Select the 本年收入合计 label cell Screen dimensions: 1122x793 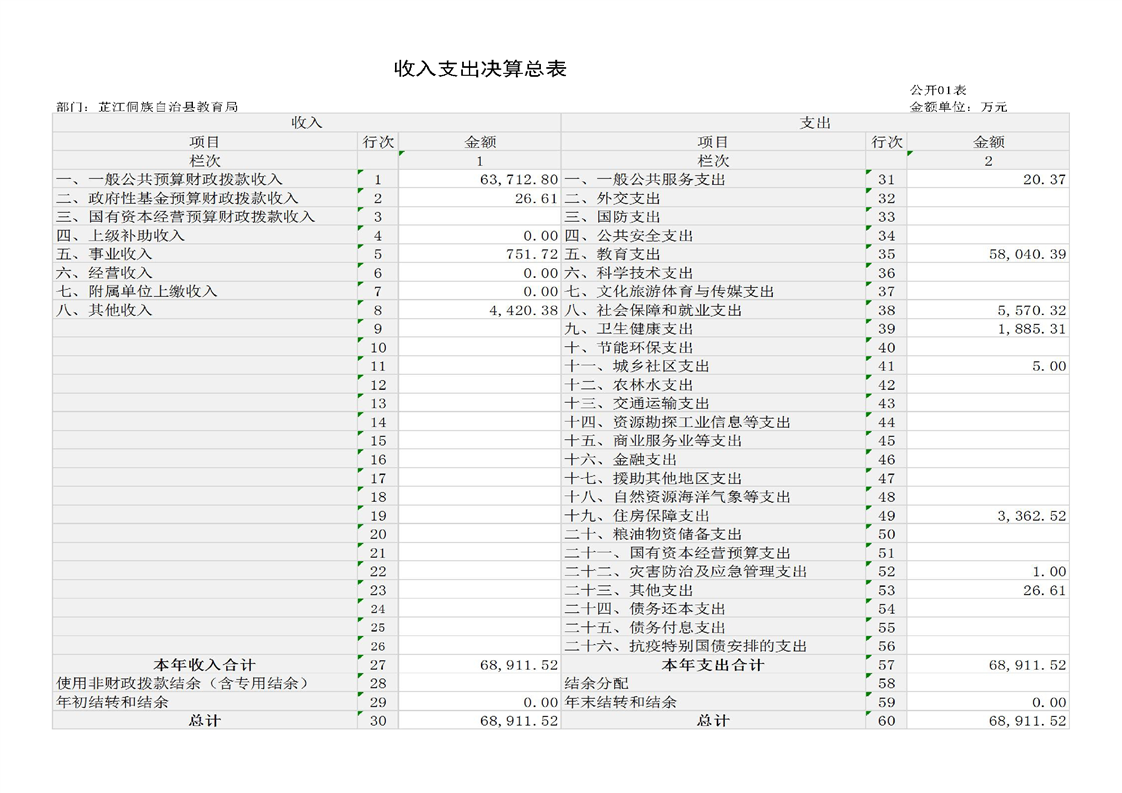pos(204,665)
